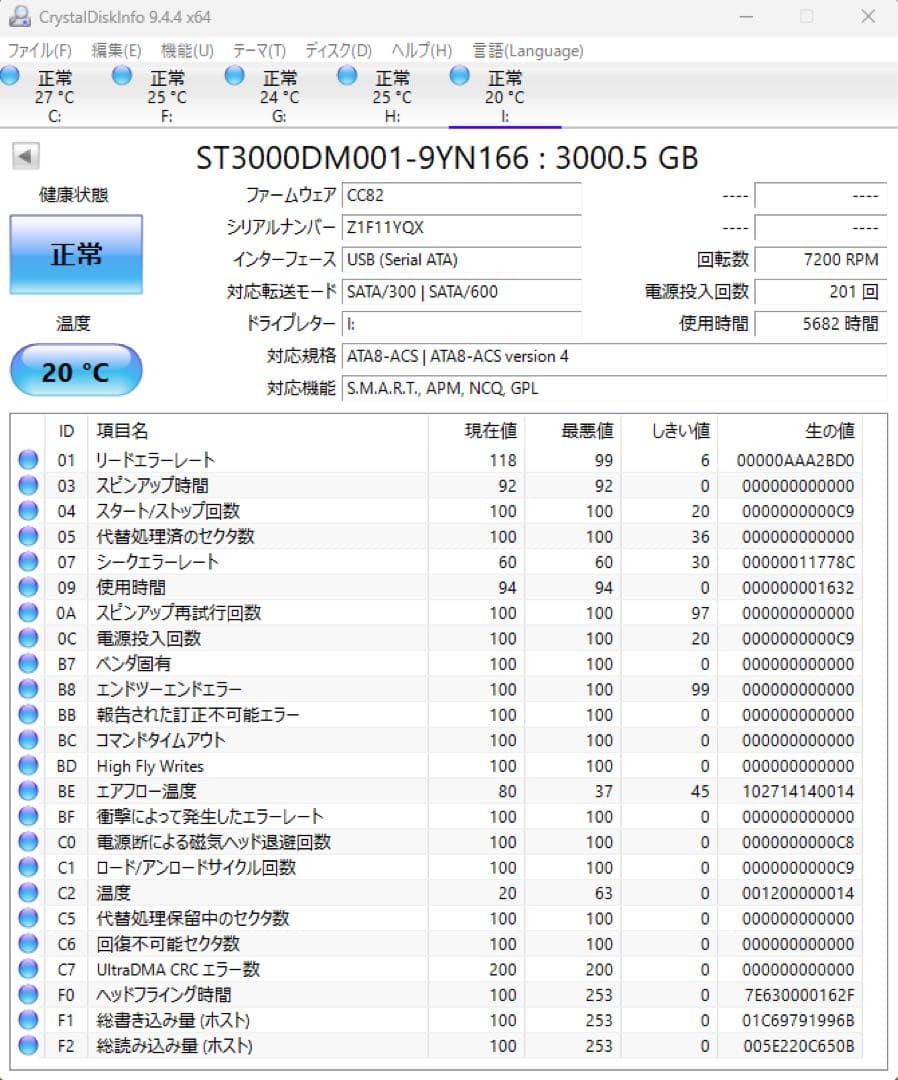Click status orb for 09 使用時間 row
898x1080 pixels.
[28, 587]
